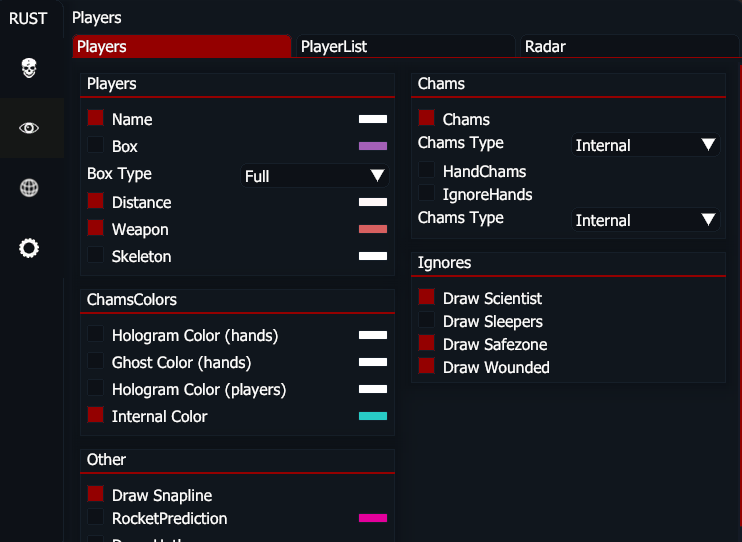The width and height of the screenshot is (742, 542).
Task: Select the eye visuals sidebar icon
Action: pos(29,128)
